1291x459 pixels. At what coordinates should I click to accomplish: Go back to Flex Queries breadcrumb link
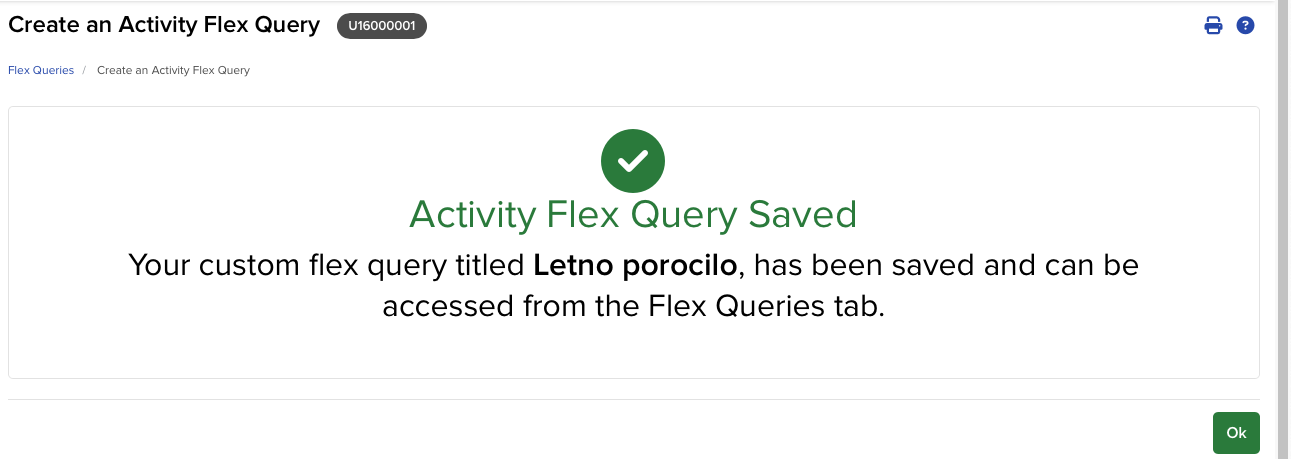(41, 70)
